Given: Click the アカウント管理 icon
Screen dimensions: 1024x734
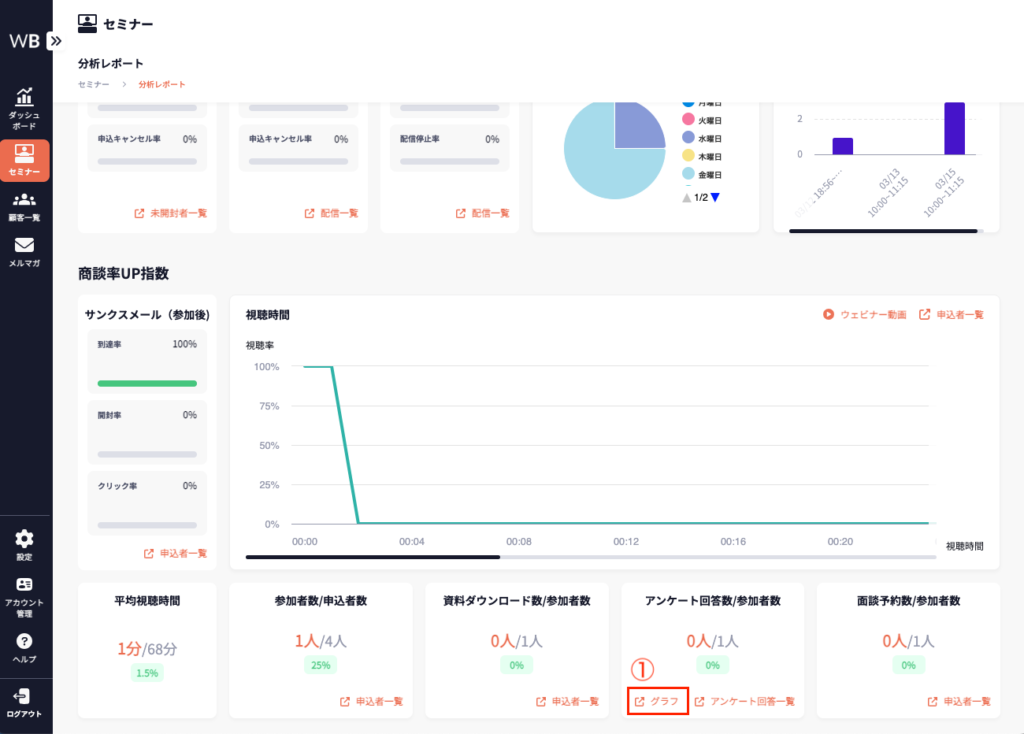Looking at the screenshot, I should [25, 585].
